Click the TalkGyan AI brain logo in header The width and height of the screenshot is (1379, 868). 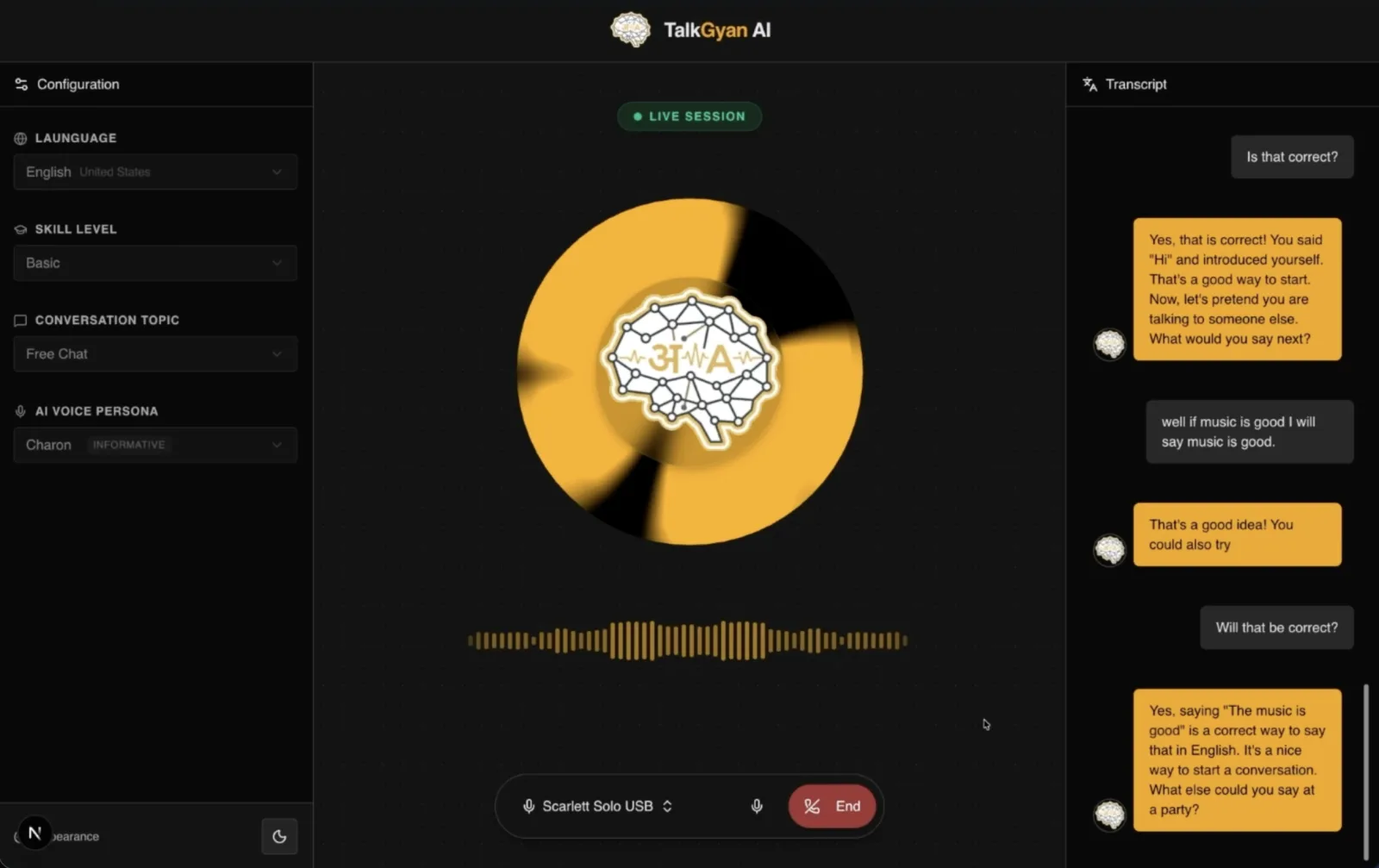pos(630,29)
